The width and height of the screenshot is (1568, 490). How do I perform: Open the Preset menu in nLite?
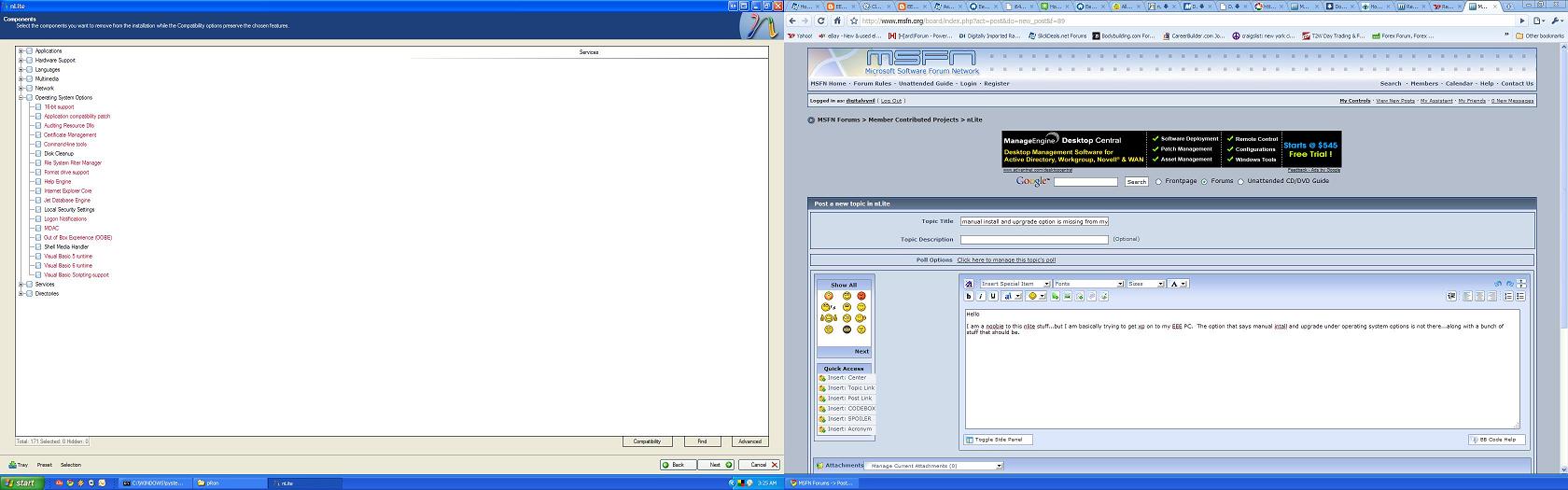click(45, 464)
